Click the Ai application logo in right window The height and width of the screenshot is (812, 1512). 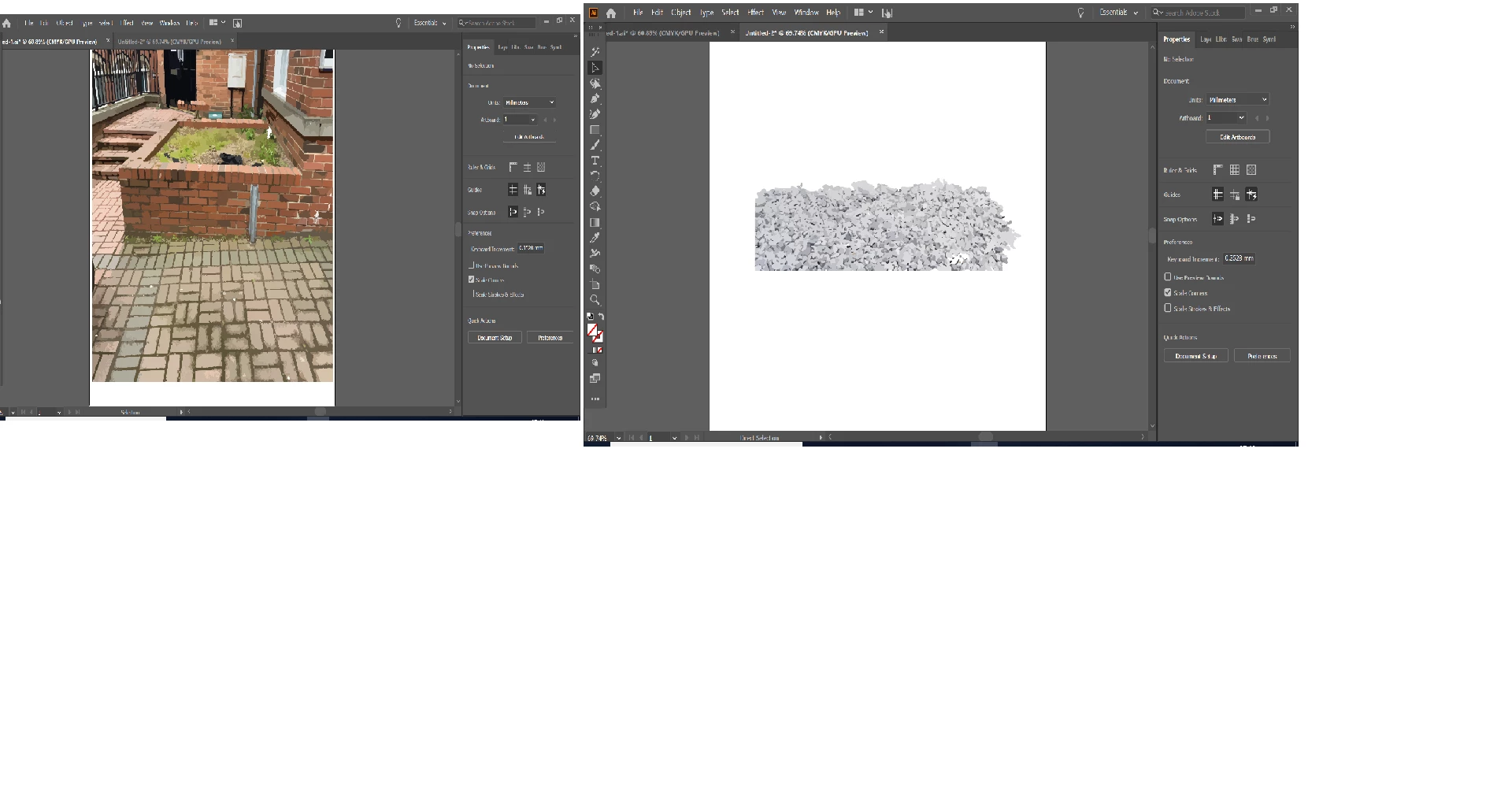(x=594, y=13)
